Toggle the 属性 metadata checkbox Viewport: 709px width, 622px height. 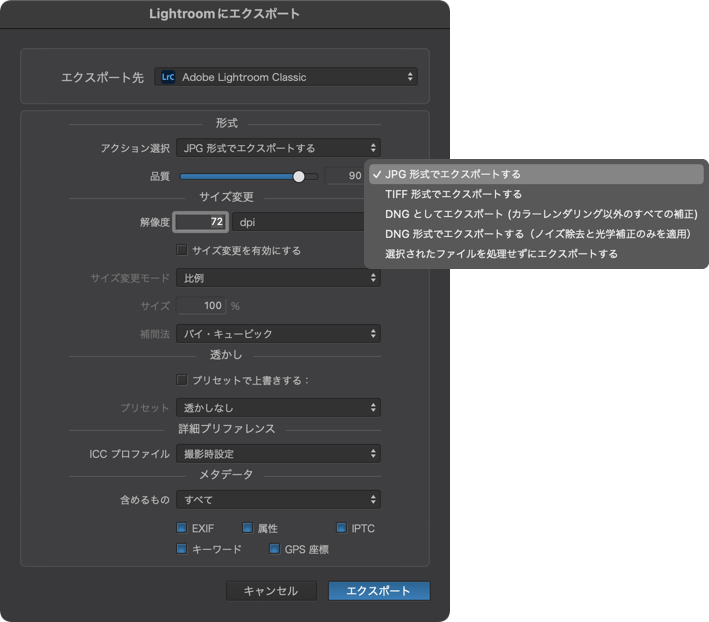(x=247, y=528)
